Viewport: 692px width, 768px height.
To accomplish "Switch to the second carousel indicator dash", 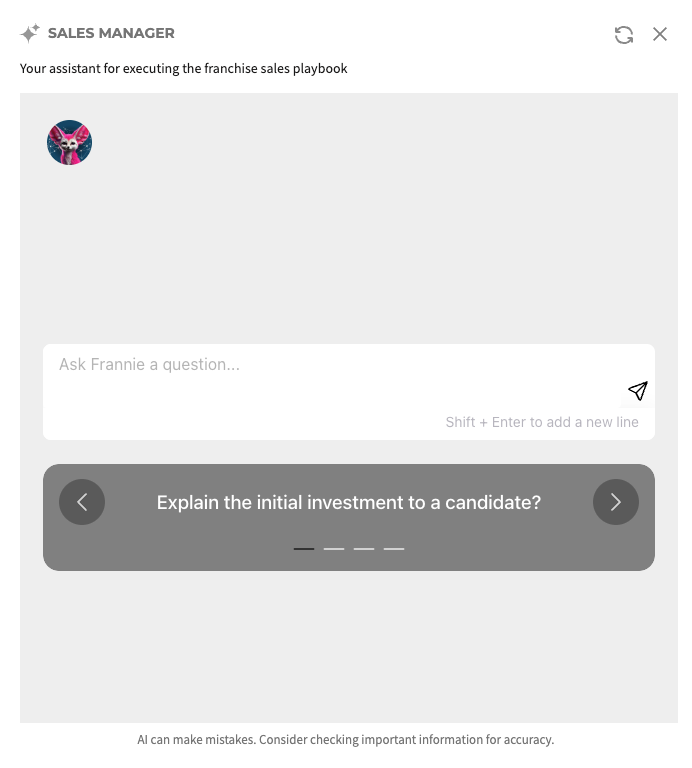I will coord(334,549).
